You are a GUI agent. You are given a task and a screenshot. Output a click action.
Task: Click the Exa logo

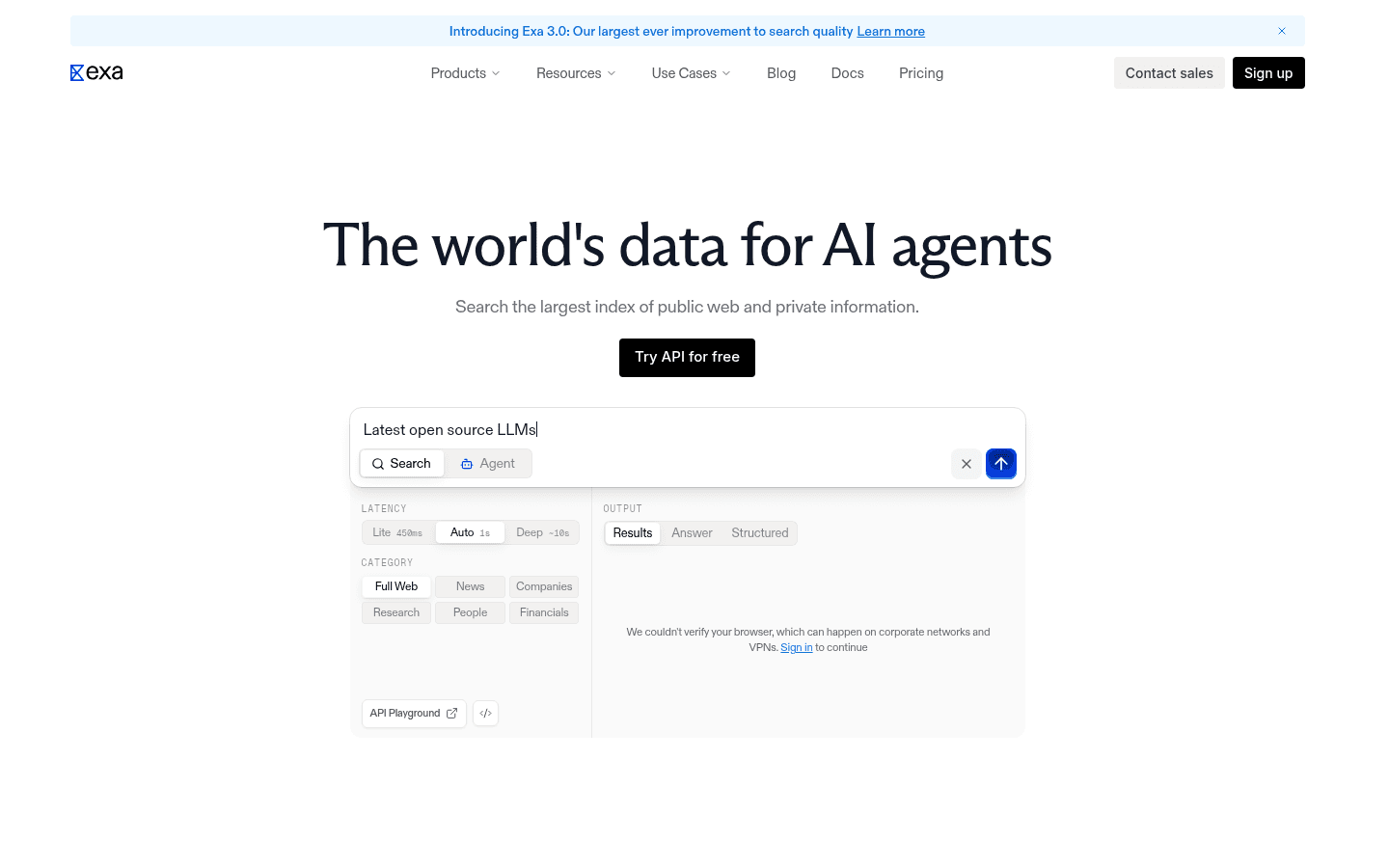(x=96, y=73)
